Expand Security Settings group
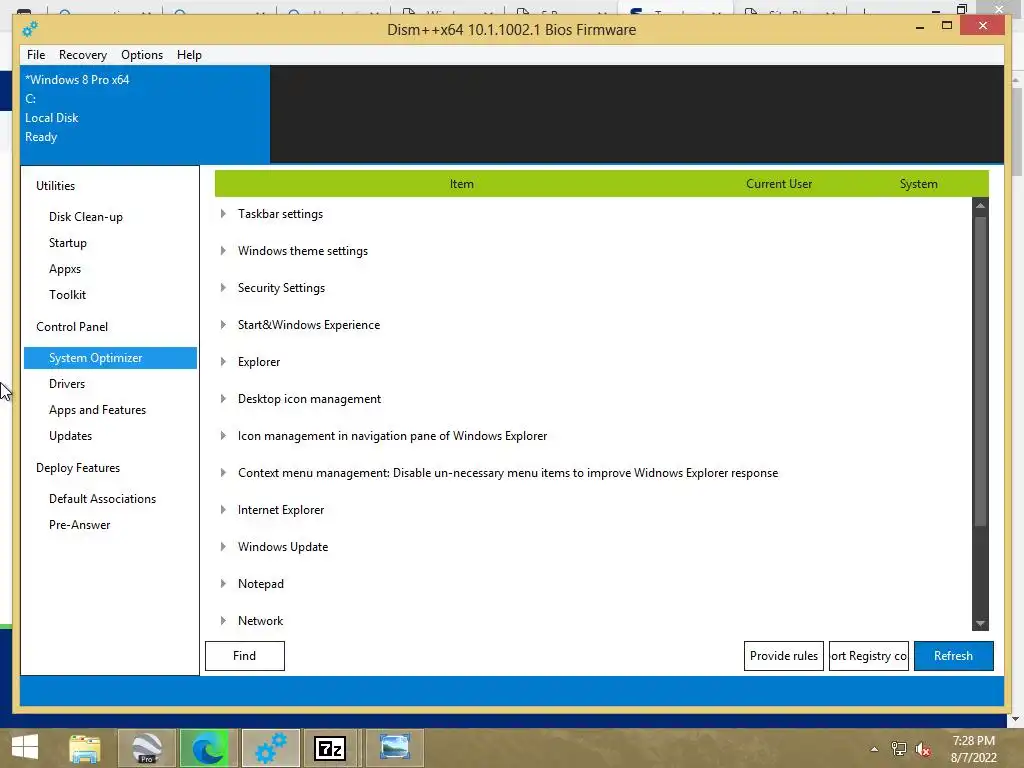 coord(223,287)
